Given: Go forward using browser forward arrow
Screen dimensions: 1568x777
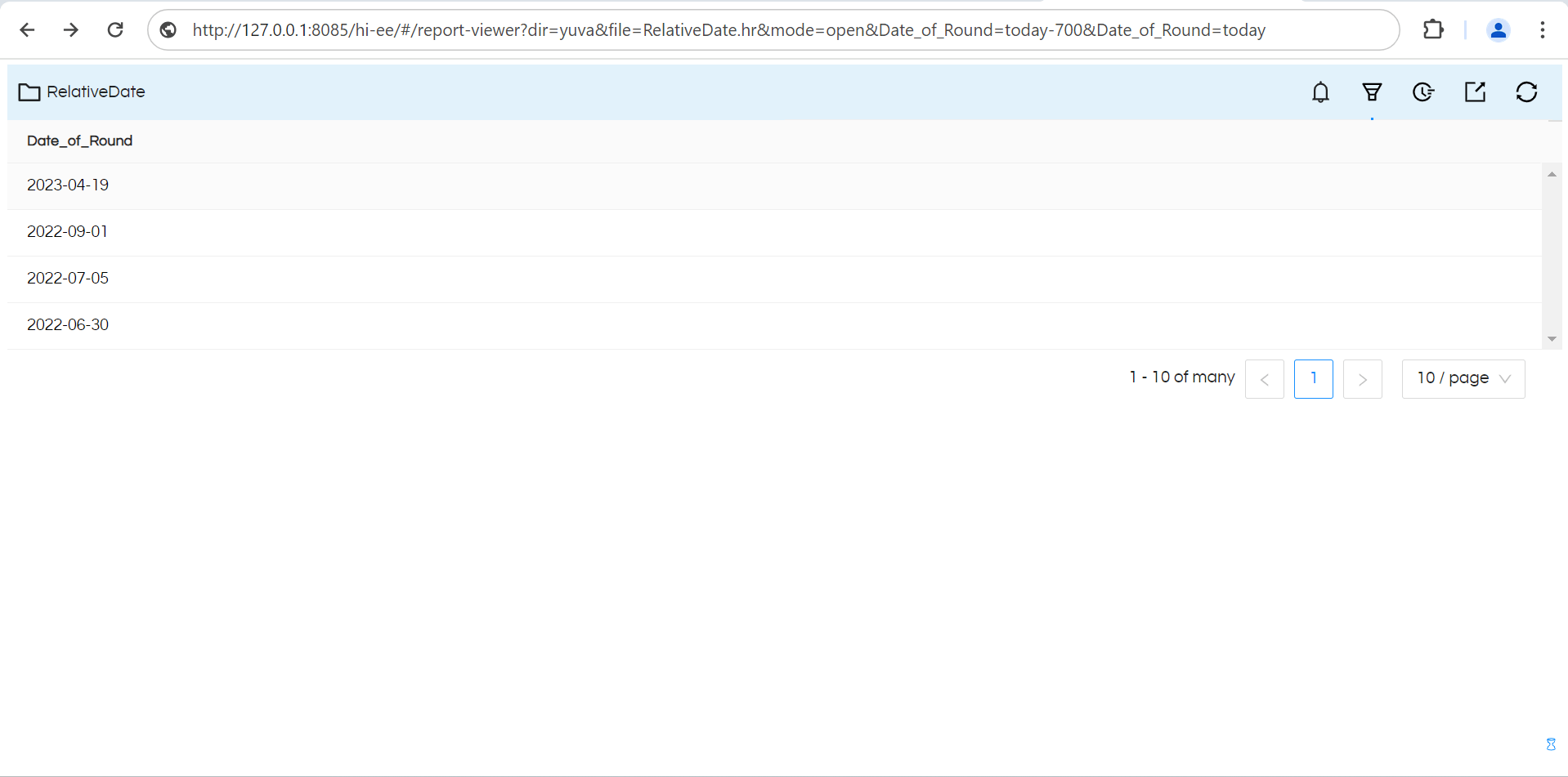Looking at the screenshot, I should coord(71,30).
